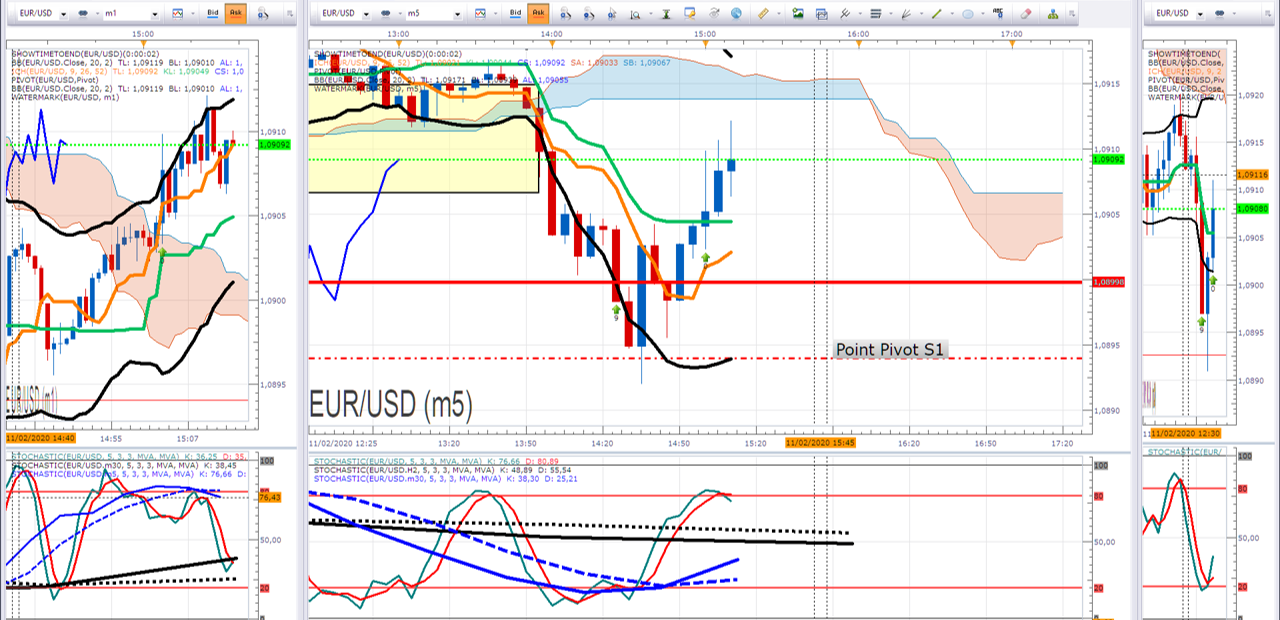Select the ellipse shape tool
Viewport: 1280px width, 620px height.
[967, 14]
